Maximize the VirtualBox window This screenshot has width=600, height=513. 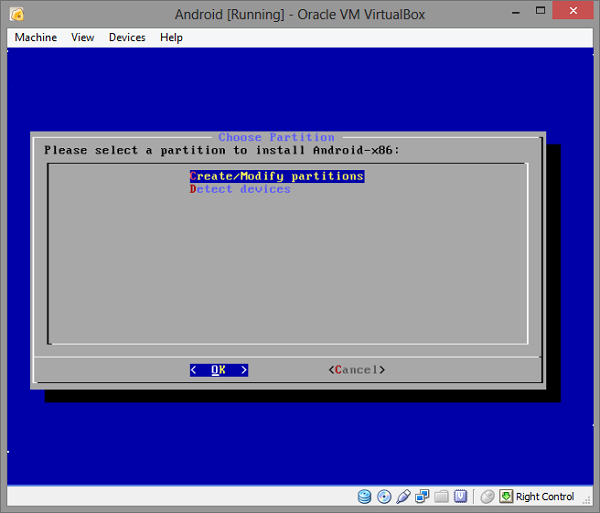[540, 11]
